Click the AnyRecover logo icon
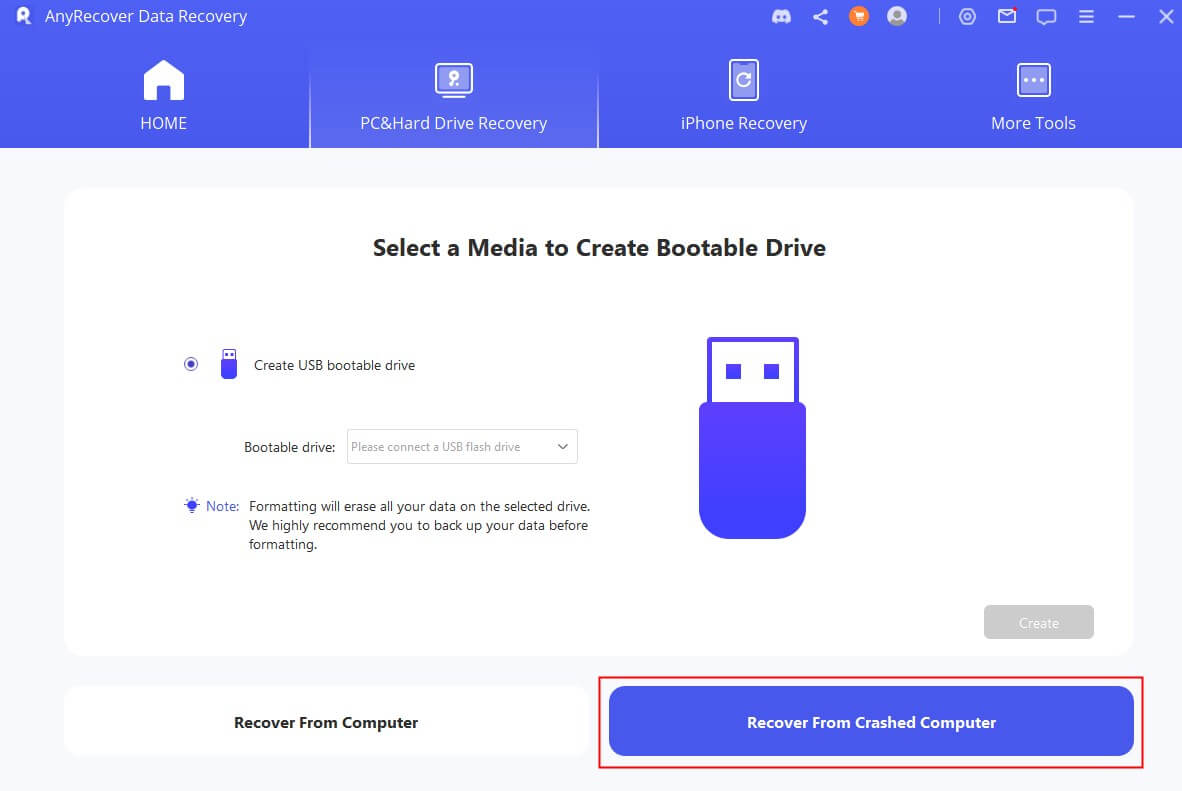This screenshot has height=791, width=1182. pos(24,17)
